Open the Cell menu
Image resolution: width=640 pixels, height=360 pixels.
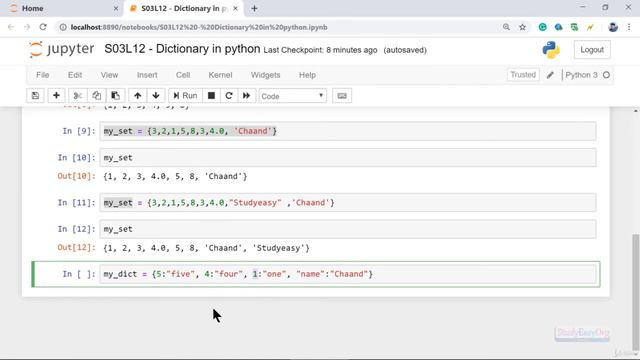(x=183, y=75)
